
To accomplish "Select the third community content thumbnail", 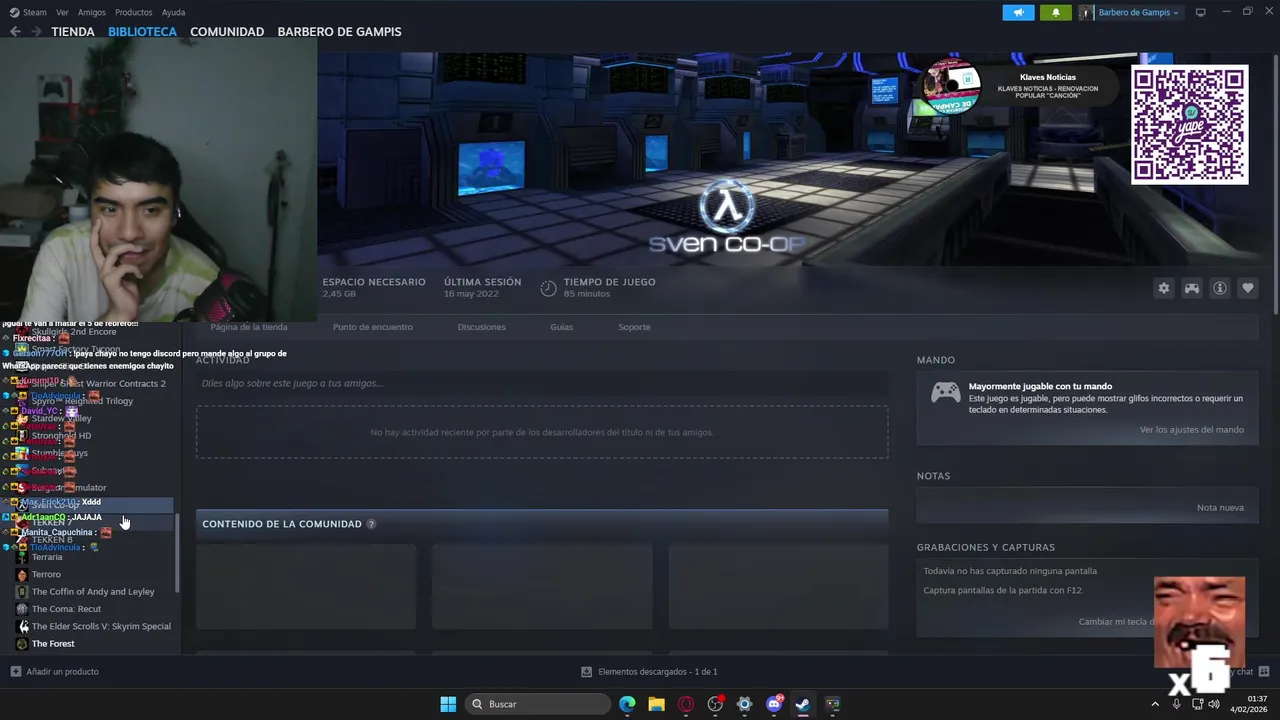I will tap(778, 587).
